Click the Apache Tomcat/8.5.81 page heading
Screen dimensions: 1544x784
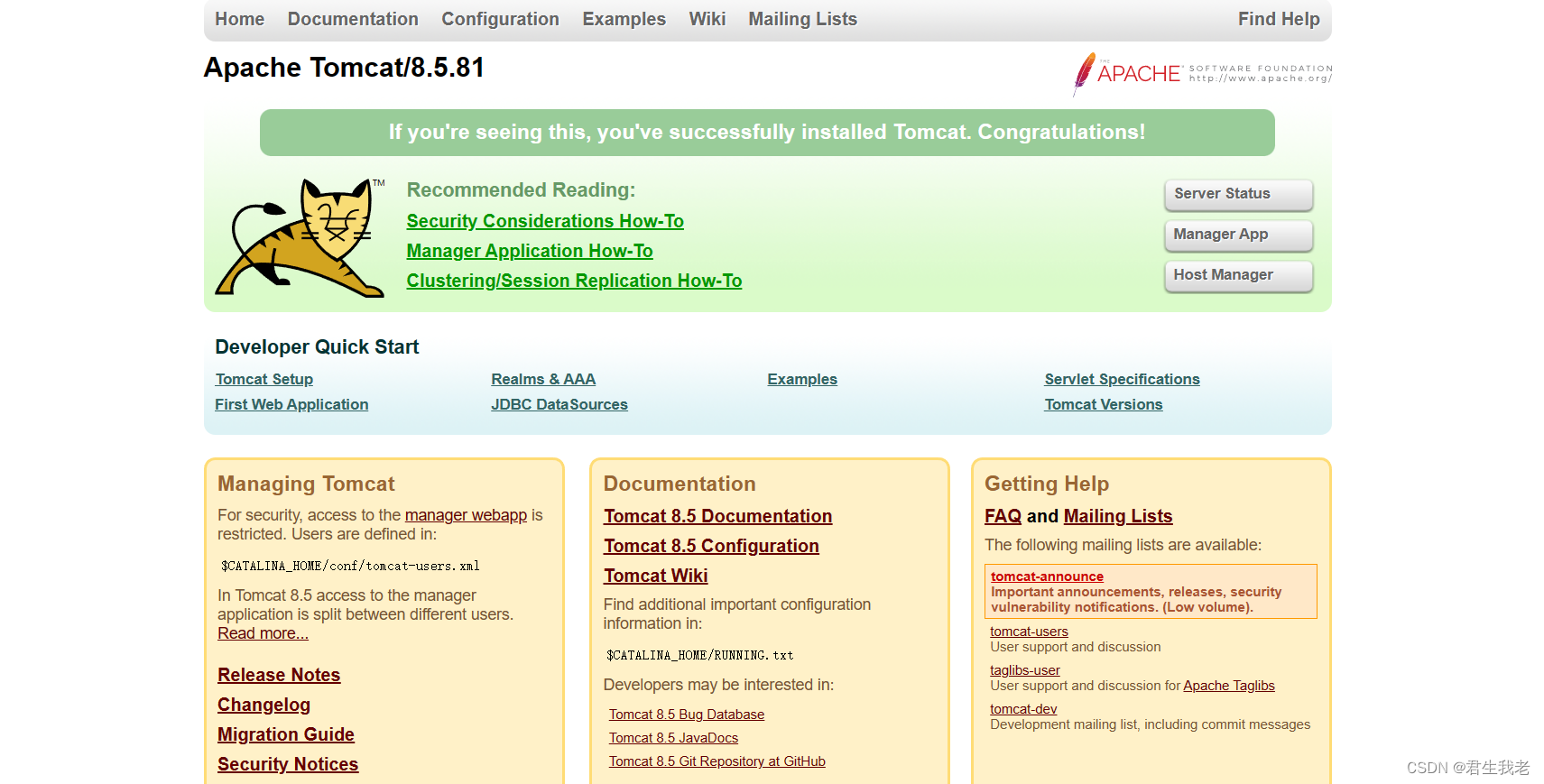pos(344,68)
